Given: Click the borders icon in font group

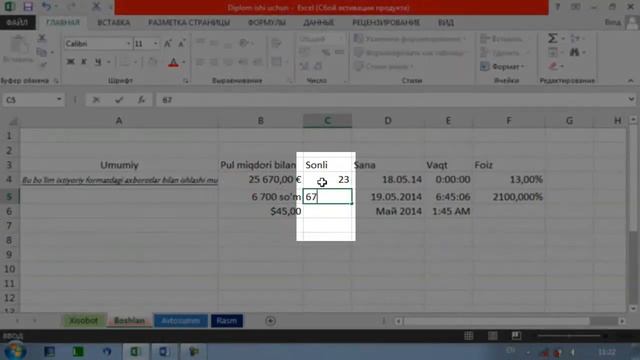Looking at the screenshot, I should 125,62.
